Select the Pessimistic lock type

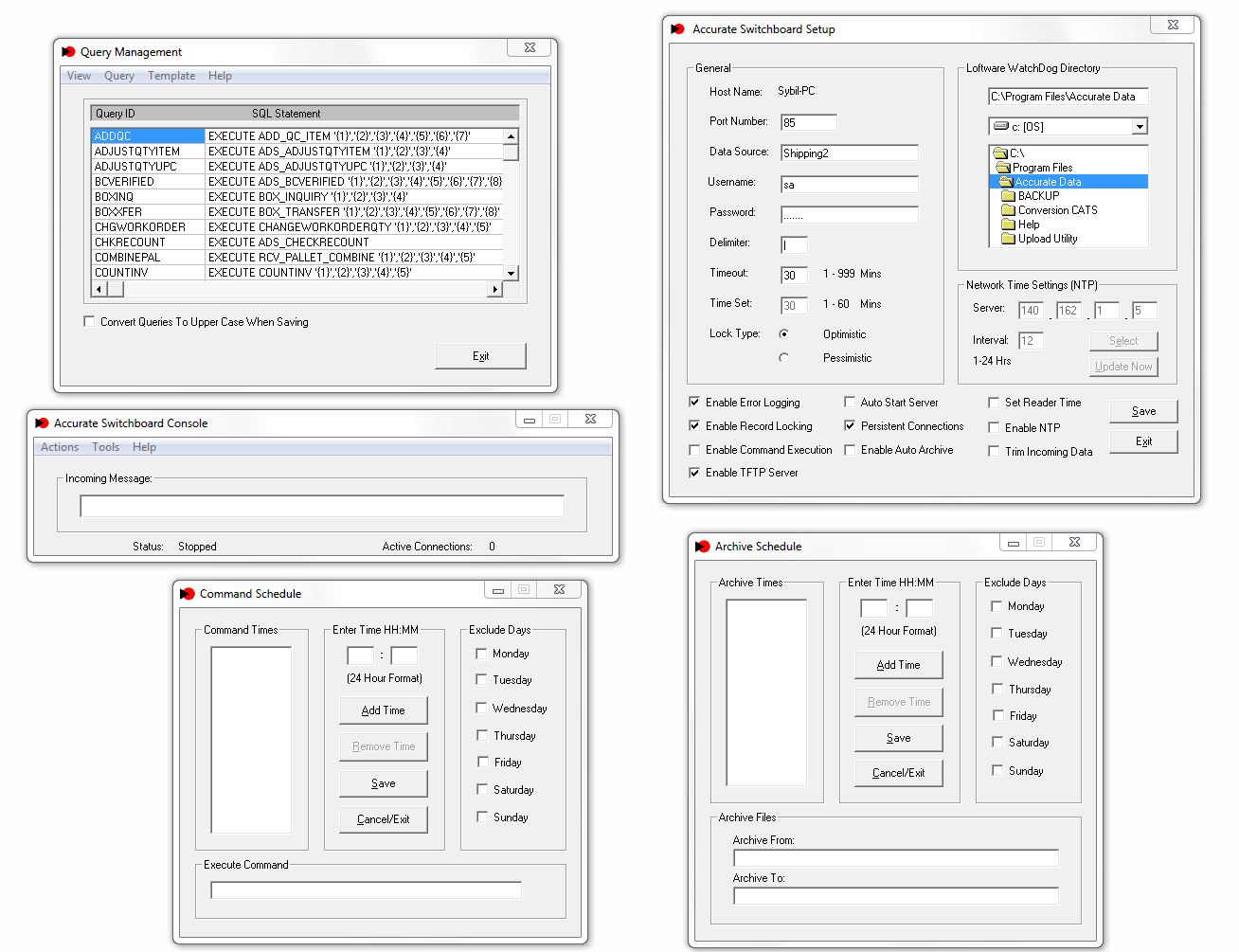(x=783, y=358)
